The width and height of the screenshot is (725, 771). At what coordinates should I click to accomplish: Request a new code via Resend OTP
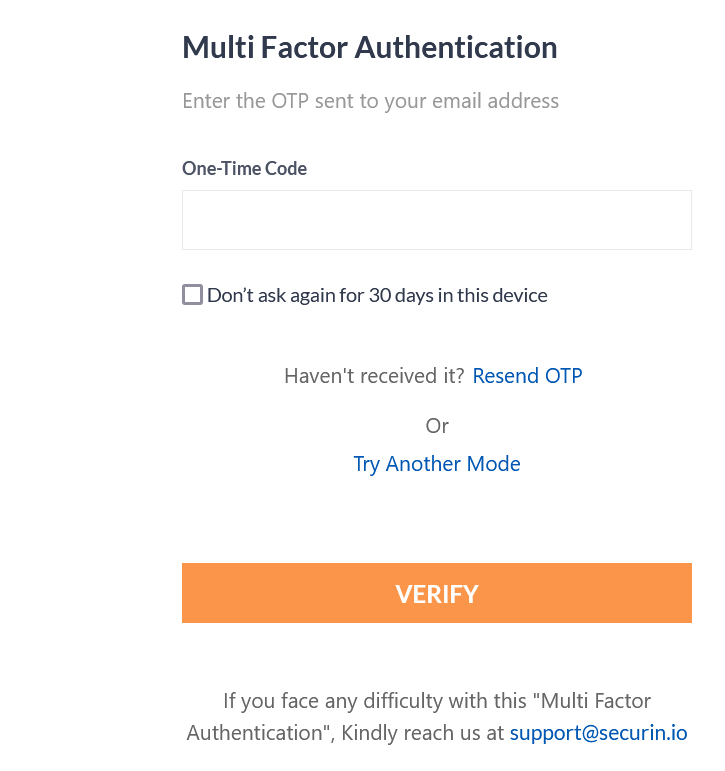527,376
